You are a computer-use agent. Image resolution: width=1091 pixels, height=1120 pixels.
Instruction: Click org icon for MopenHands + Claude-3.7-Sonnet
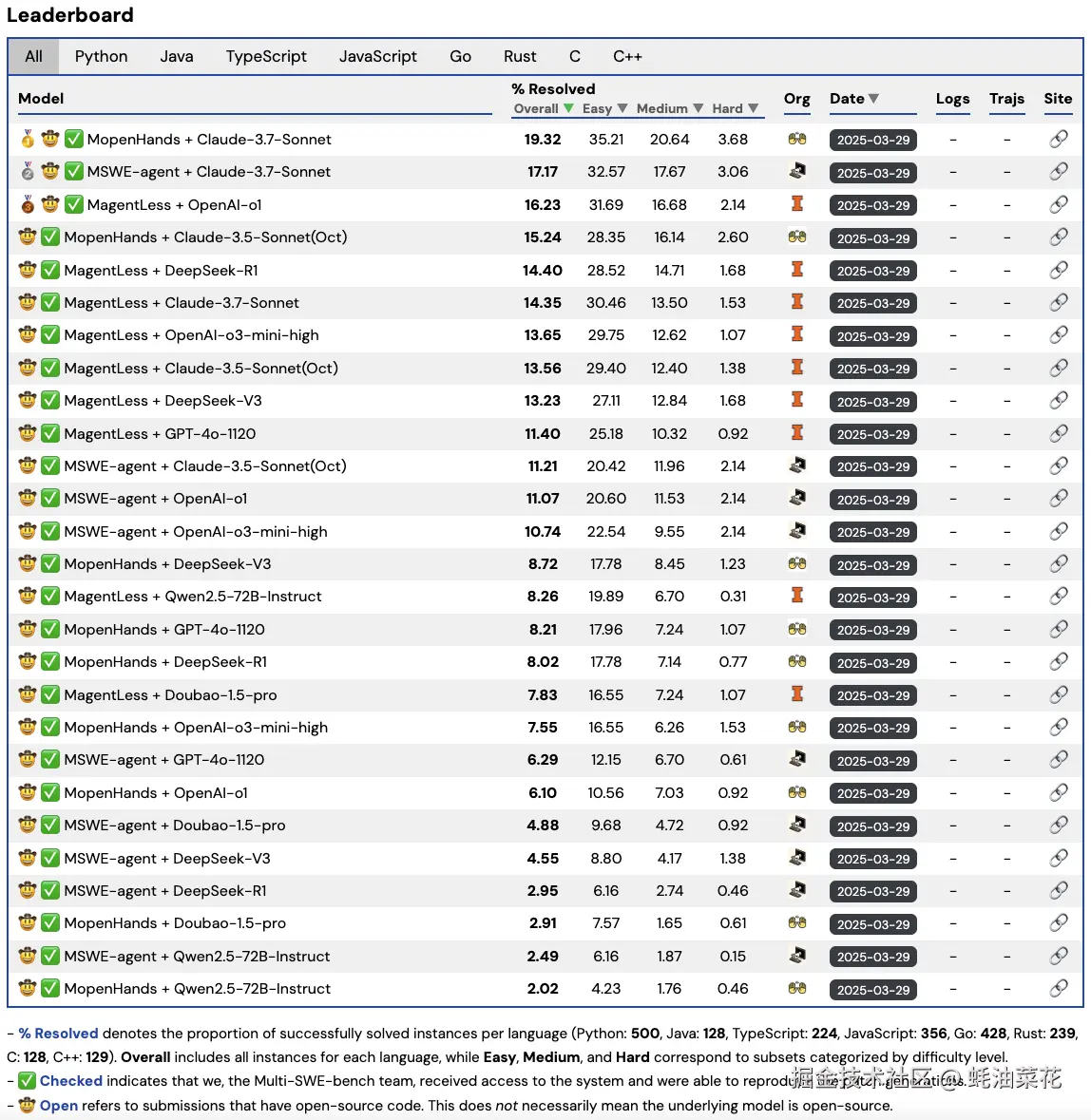point(797,139)
